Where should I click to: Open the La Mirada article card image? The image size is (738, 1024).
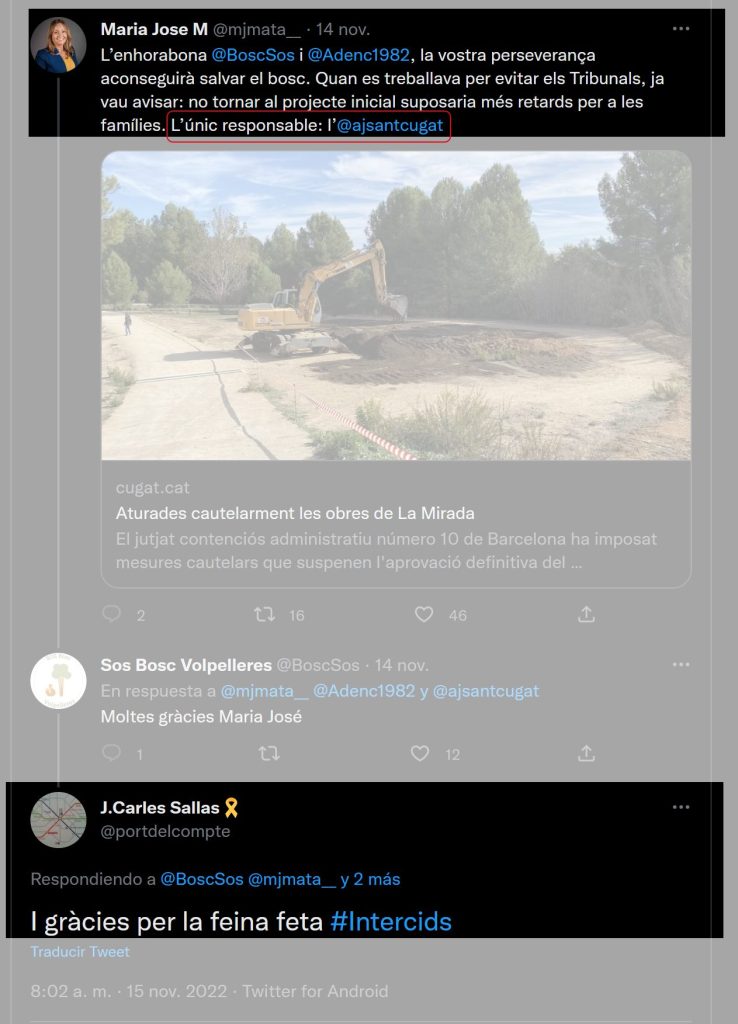coord(396,306)
